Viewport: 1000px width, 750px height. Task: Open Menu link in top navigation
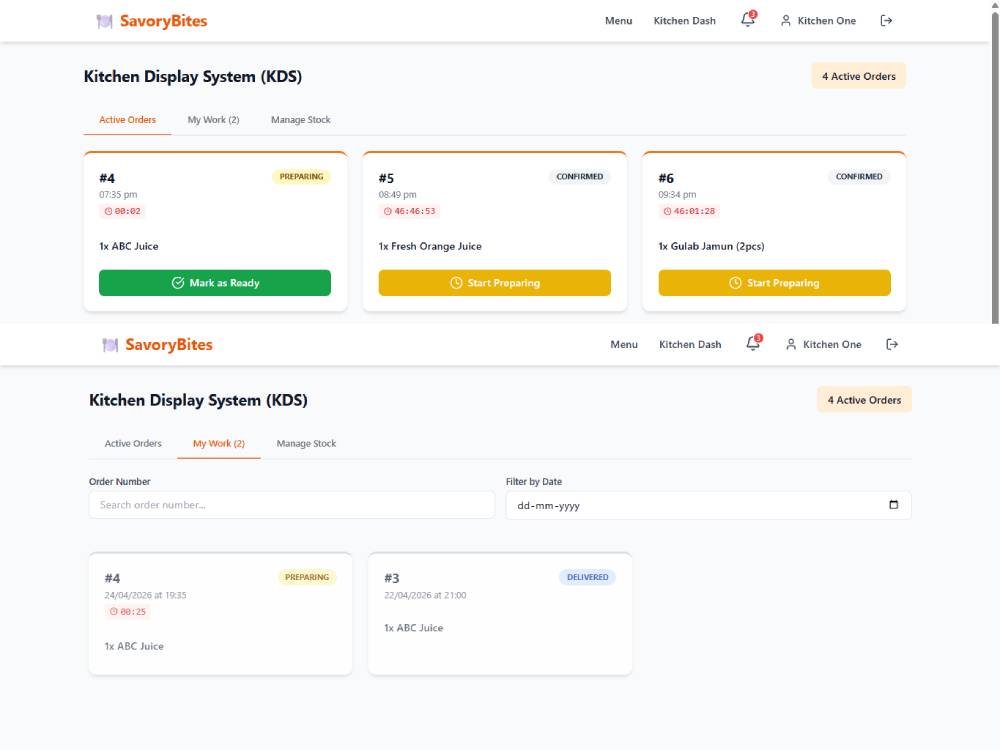point(619,20)
